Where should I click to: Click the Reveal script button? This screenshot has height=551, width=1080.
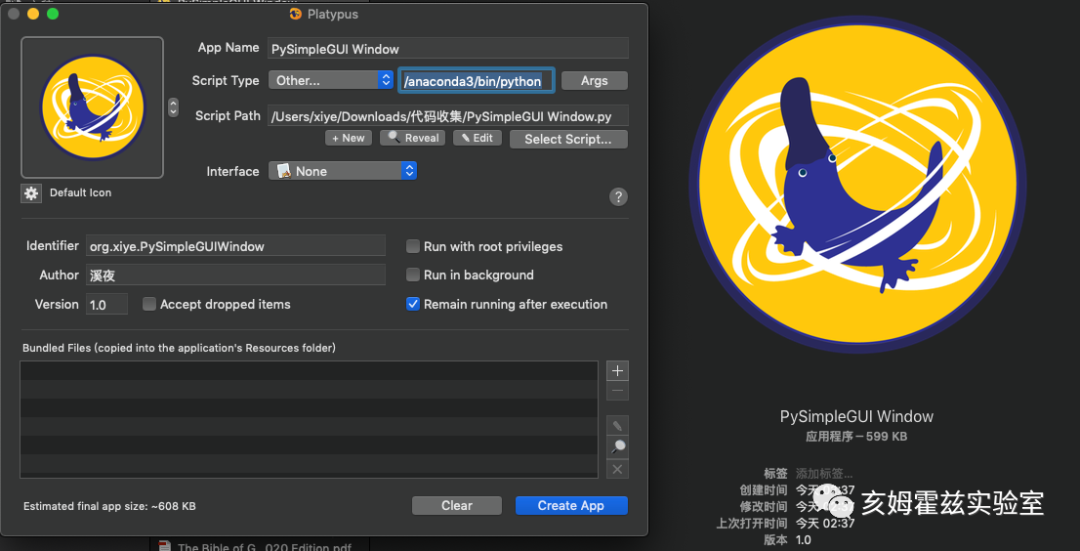[x=413, y=138]
